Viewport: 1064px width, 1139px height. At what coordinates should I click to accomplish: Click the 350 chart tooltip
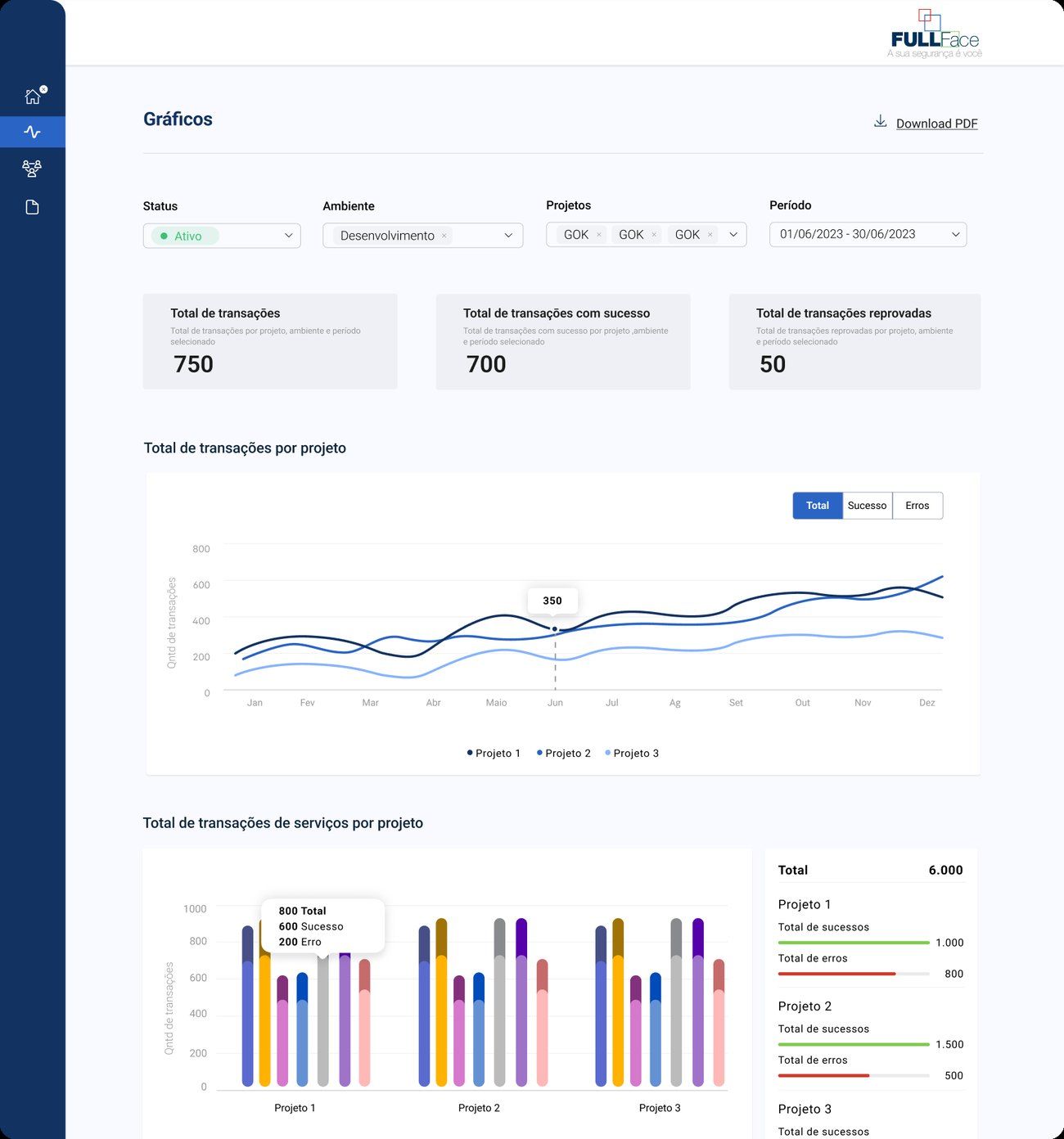point(552,601)
